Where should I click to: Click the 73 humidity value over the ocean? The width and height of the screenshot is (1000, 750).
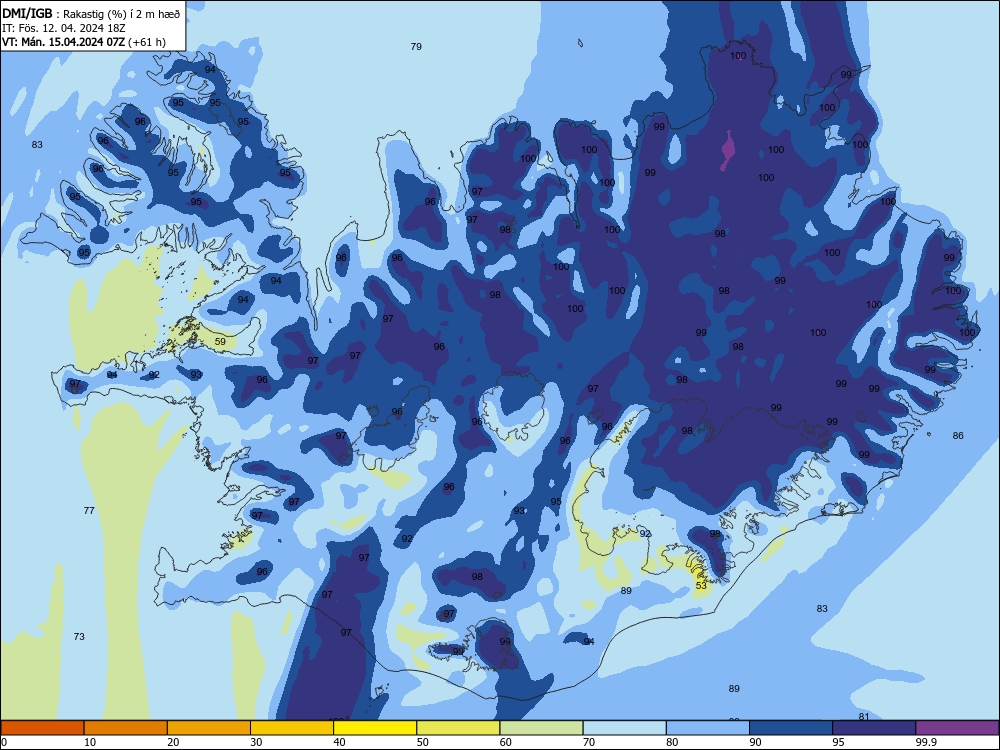[79, 636]
